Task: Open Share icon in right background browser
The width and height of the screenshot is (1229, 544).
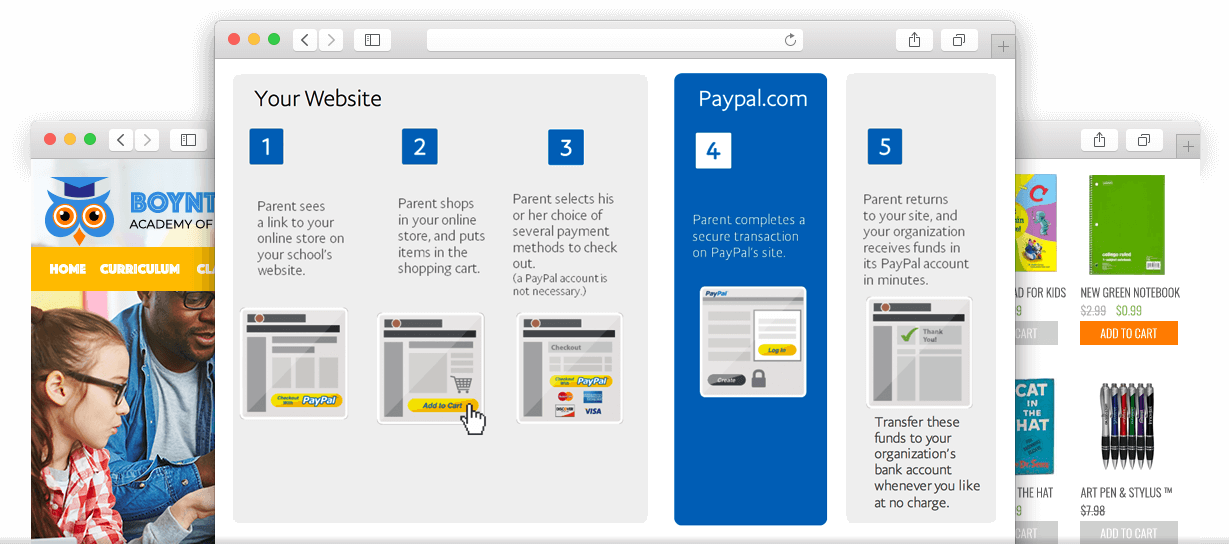Action: pyautogui.click(x=1099, y=140)
